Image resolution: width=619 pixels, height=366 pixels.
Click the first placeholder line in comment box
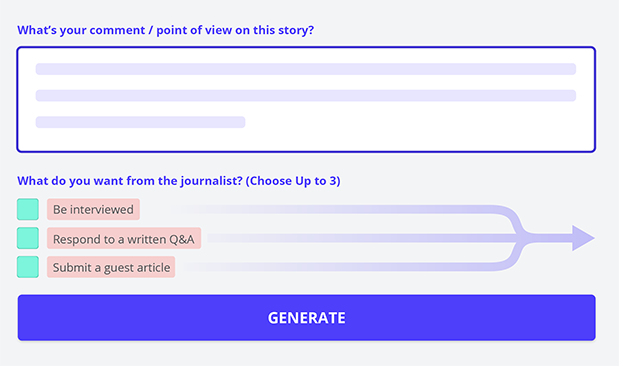coord(306,69)
